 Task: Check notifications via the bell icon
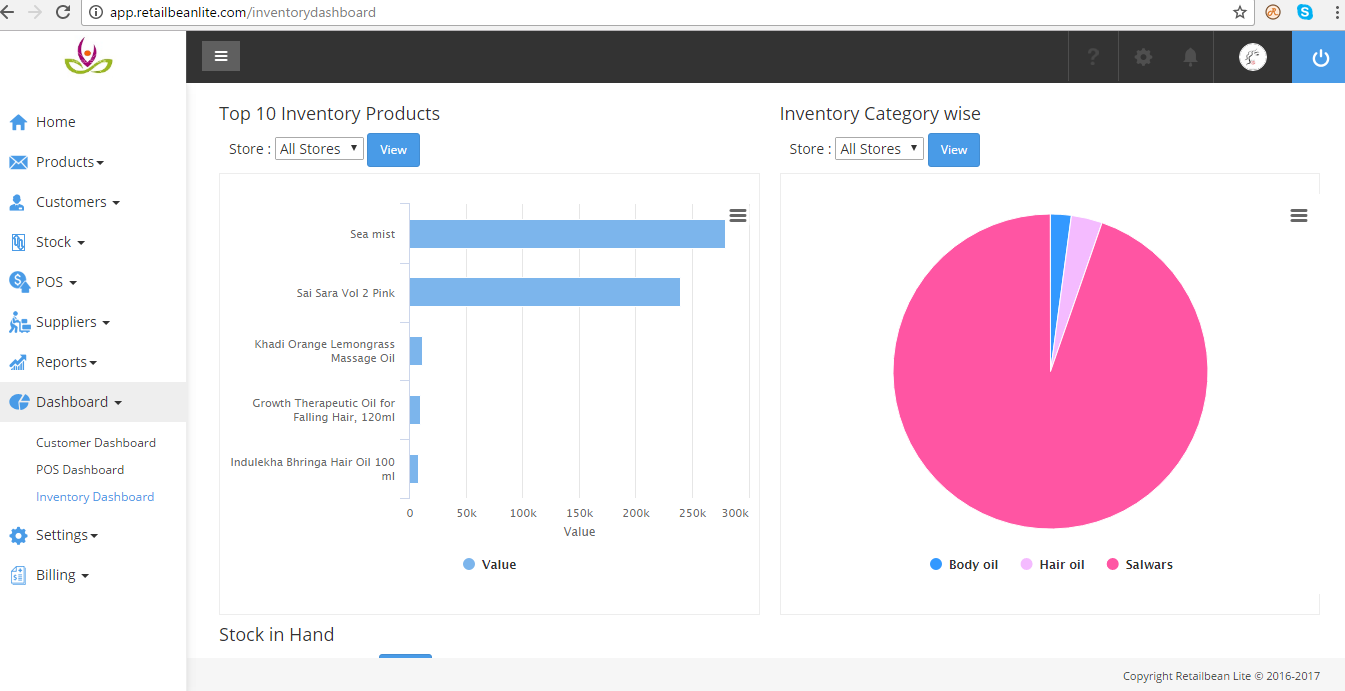click(1190, 57)
